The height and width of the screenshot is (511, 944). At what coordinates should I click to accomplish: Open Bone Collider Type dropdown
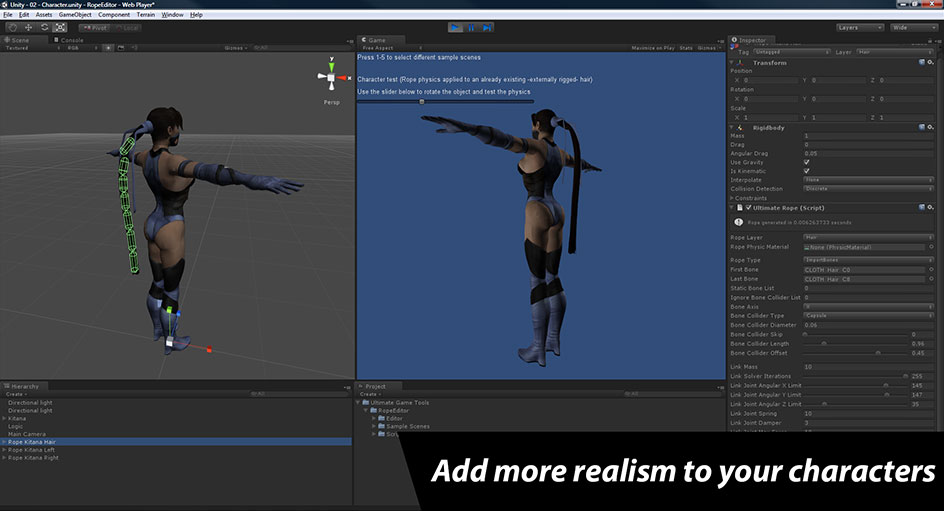(x=868, y=315)
